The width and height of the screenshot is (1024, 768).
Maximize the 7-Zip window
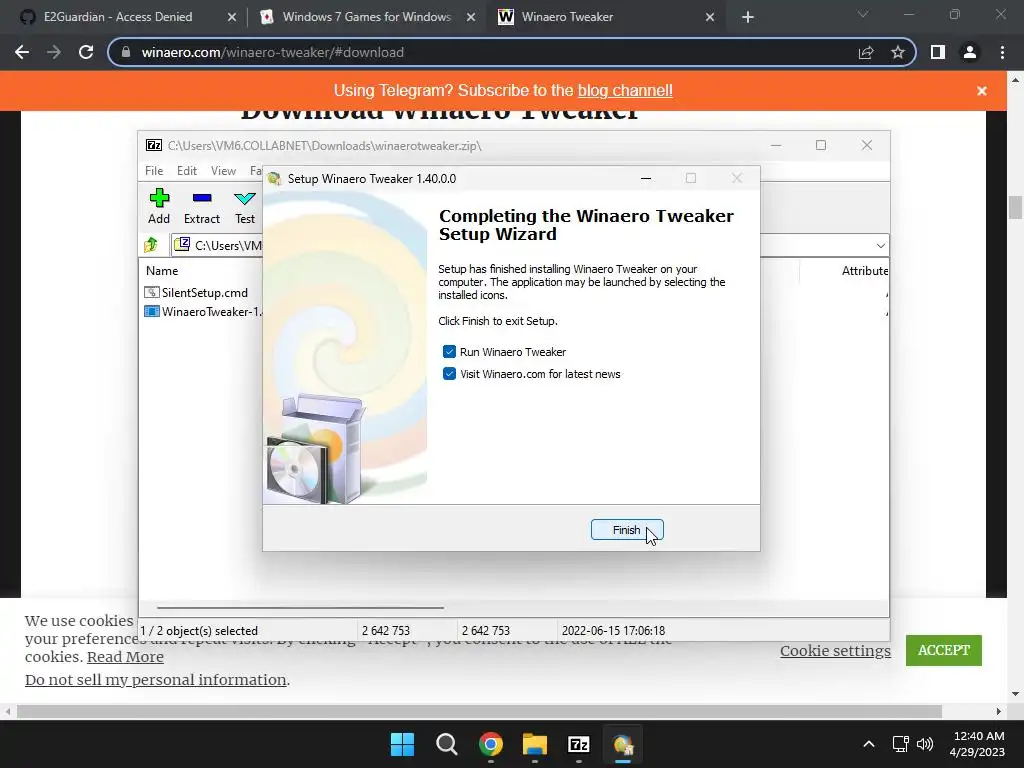click(821, 145)
